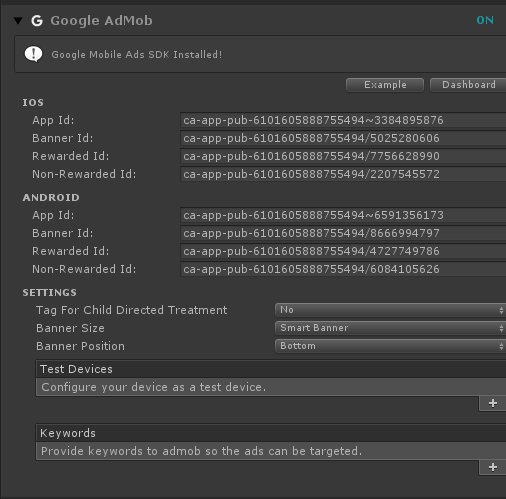The image size is (506, 499).
Task: Edit the iOS Non-Rewarded Id field
Action: 343,174
